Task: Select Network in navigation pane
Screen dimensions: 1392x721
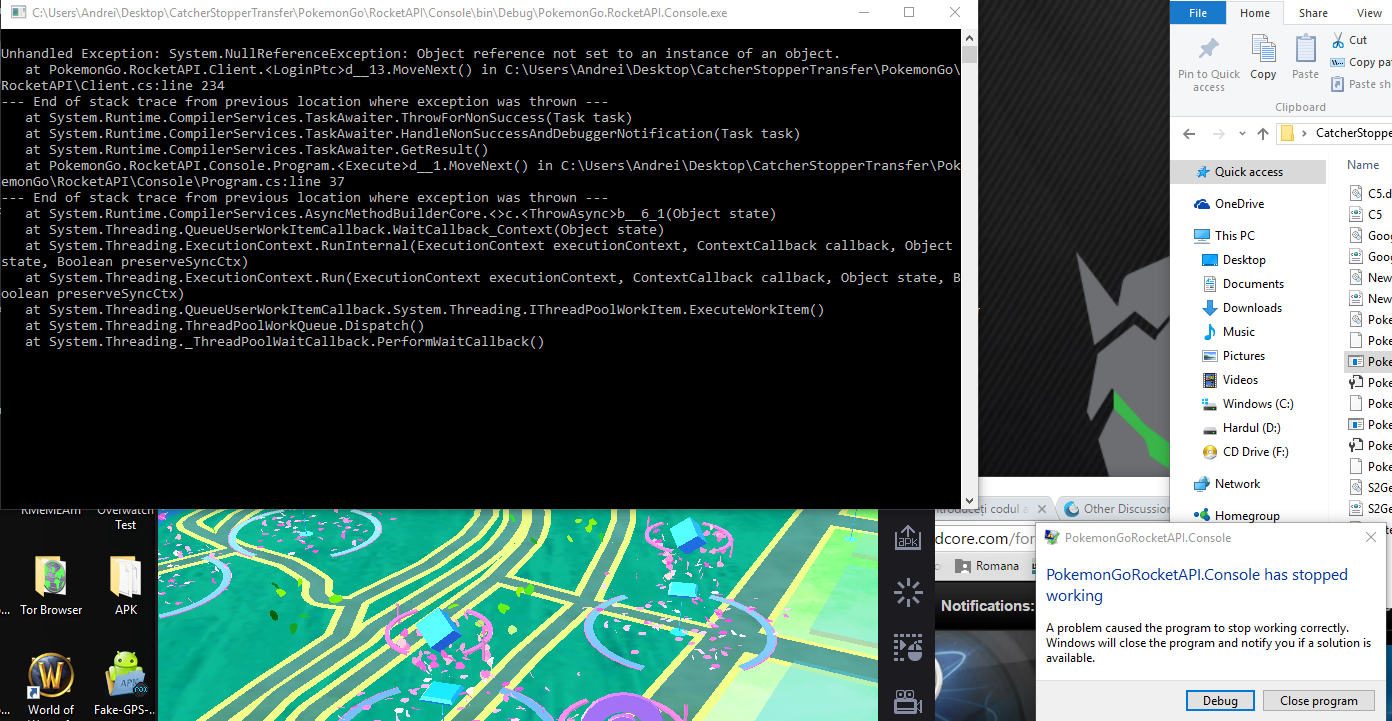Action: click(1227, 484)
